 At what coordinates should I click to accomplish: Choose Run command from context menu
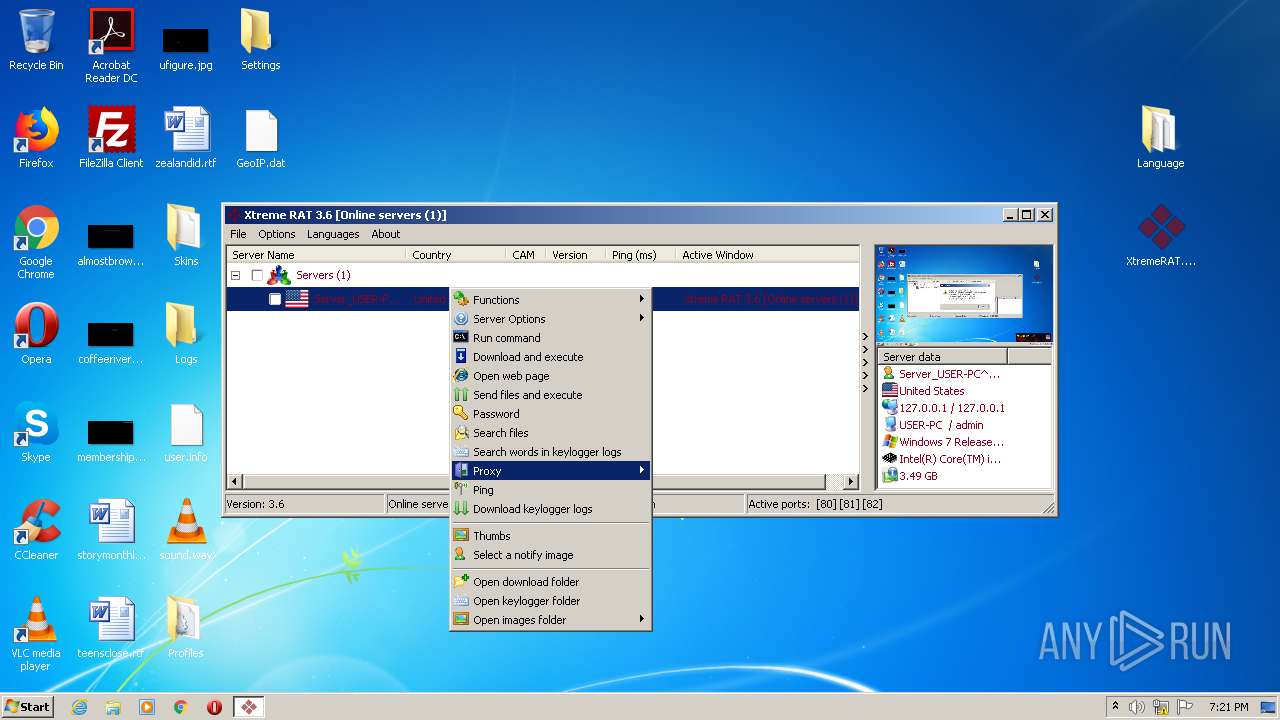click(x=551, y=338)
